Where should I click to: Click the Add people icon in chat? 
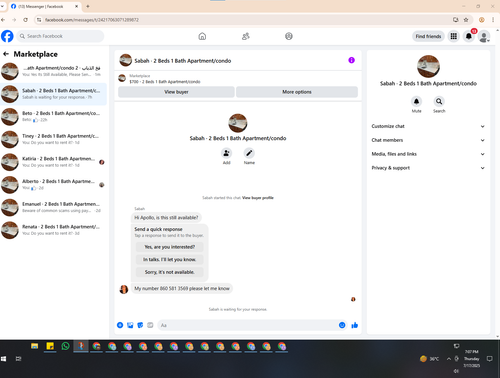pyautogui.click(x=226, y=153)
